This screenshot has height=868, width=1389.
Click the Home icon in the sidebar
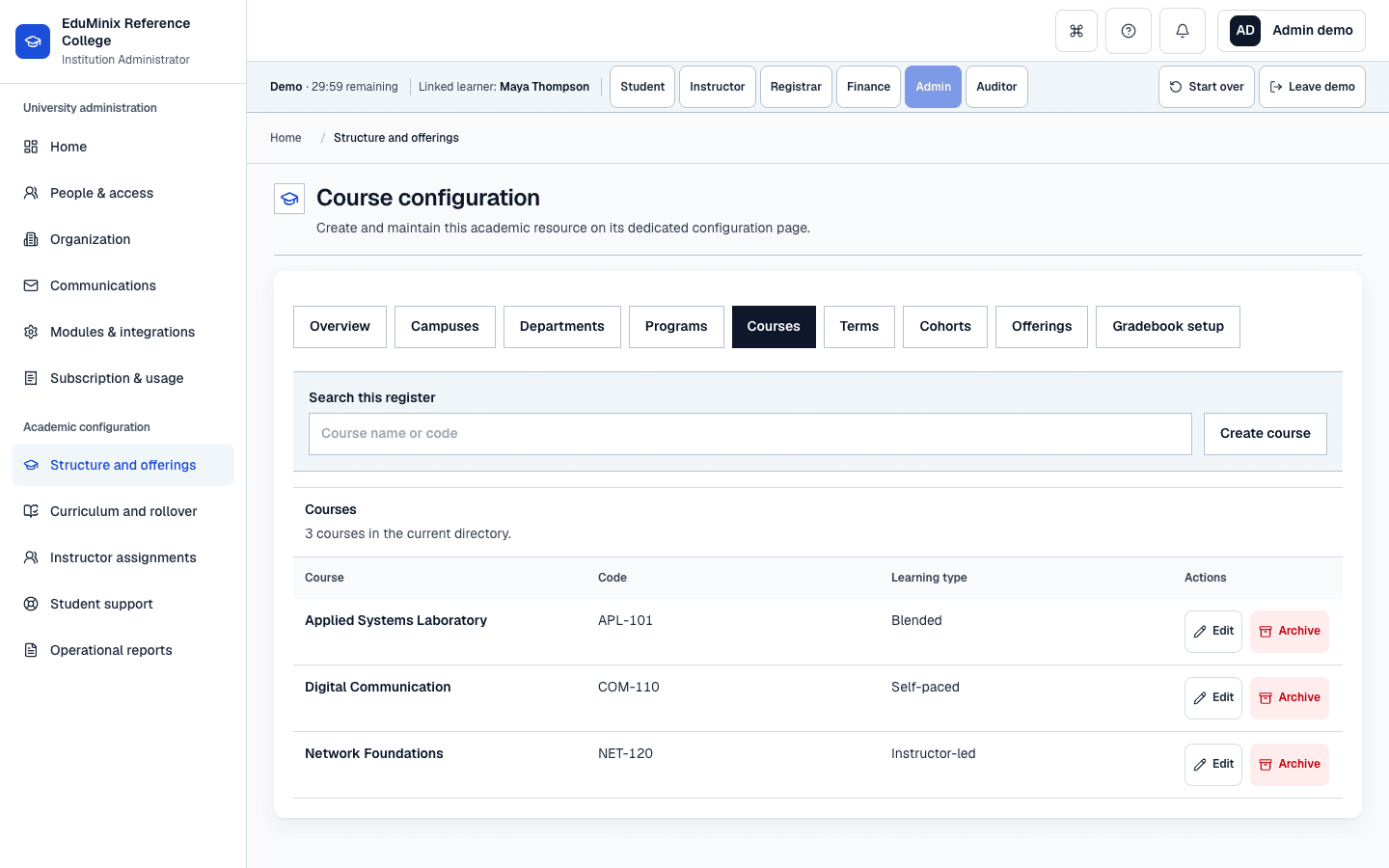[31, 147]
